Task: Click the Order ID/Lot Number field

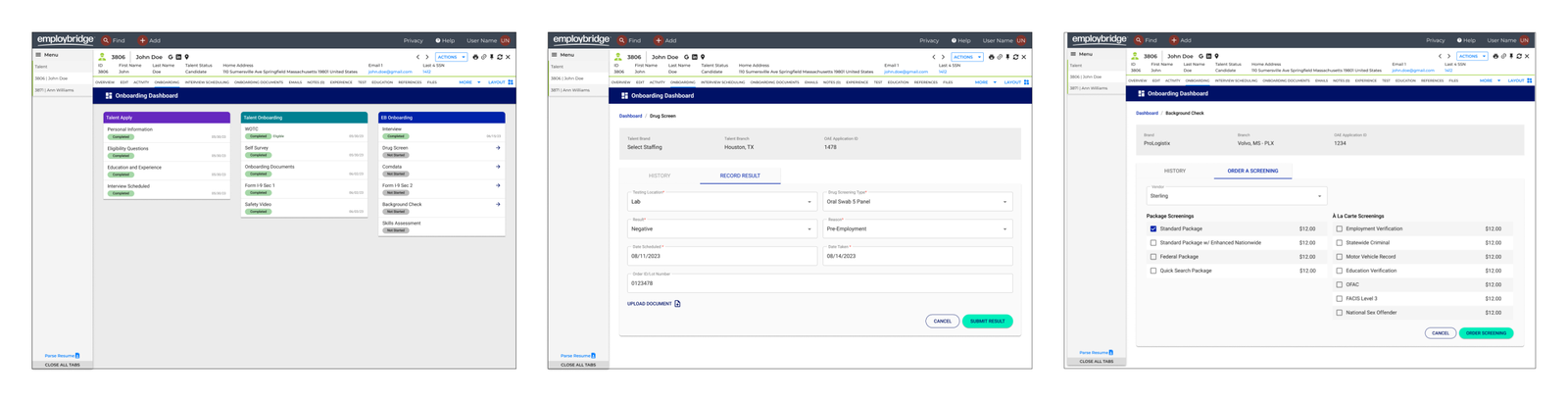Action: (819, 284)
